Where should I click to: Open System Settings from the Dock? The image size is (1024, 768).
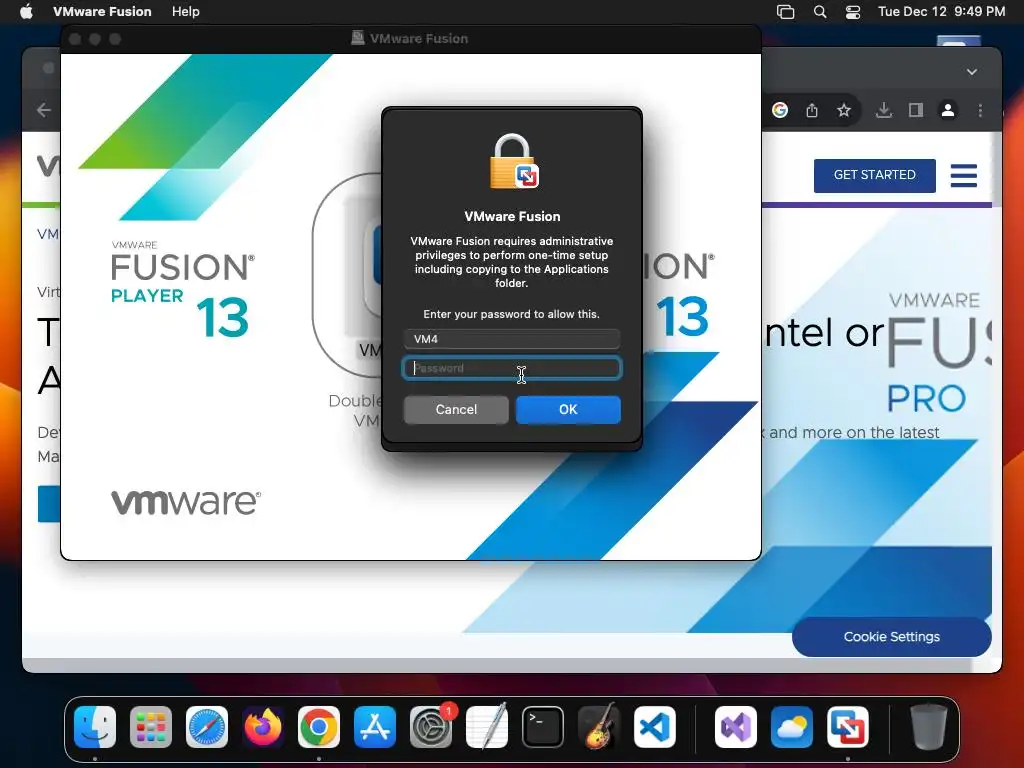tap(431, 727)
